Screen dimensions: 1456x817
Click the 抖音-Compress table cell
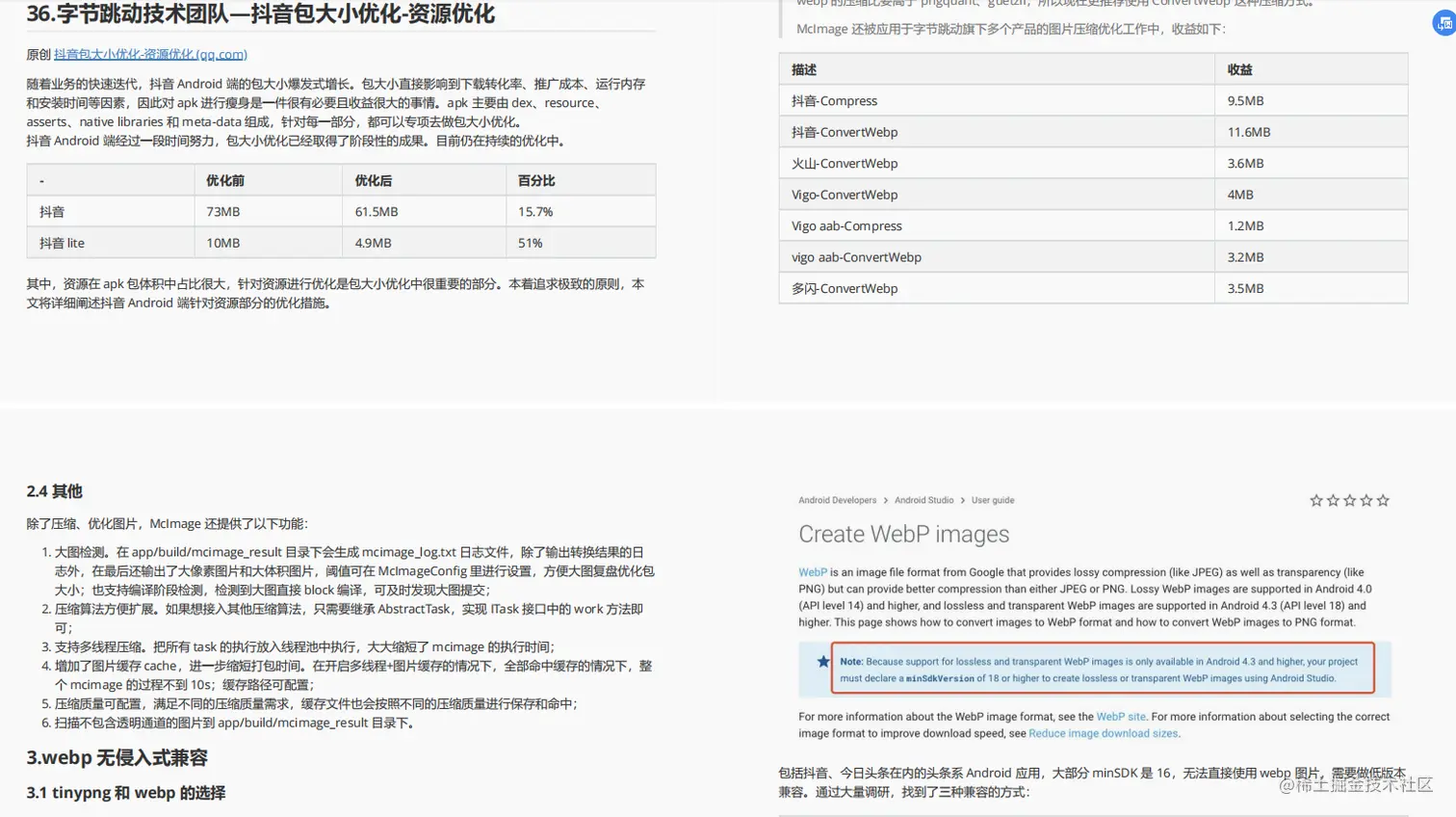(x=997, y=101)
